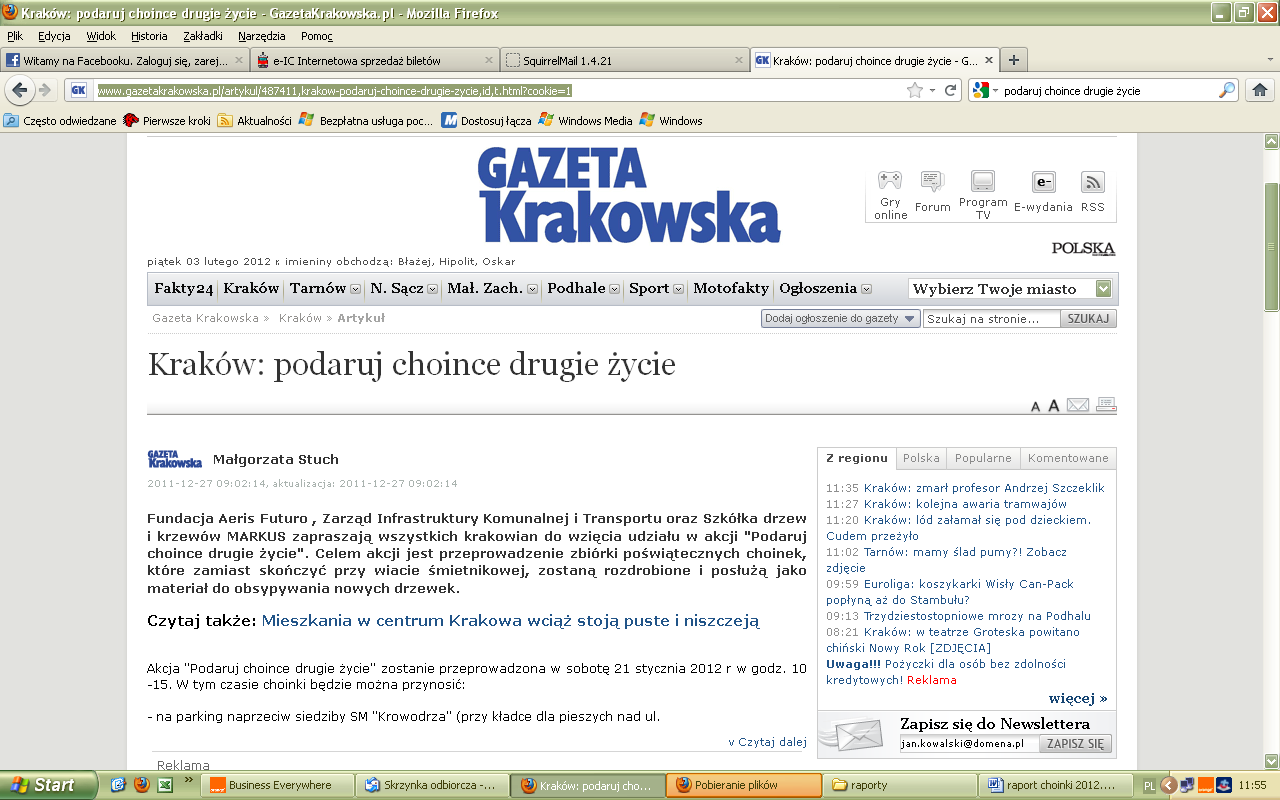Viewport: 1280px width, 800px height.
Task: Open raporty folder from taskbar
Action: click(x=898, y=785)
